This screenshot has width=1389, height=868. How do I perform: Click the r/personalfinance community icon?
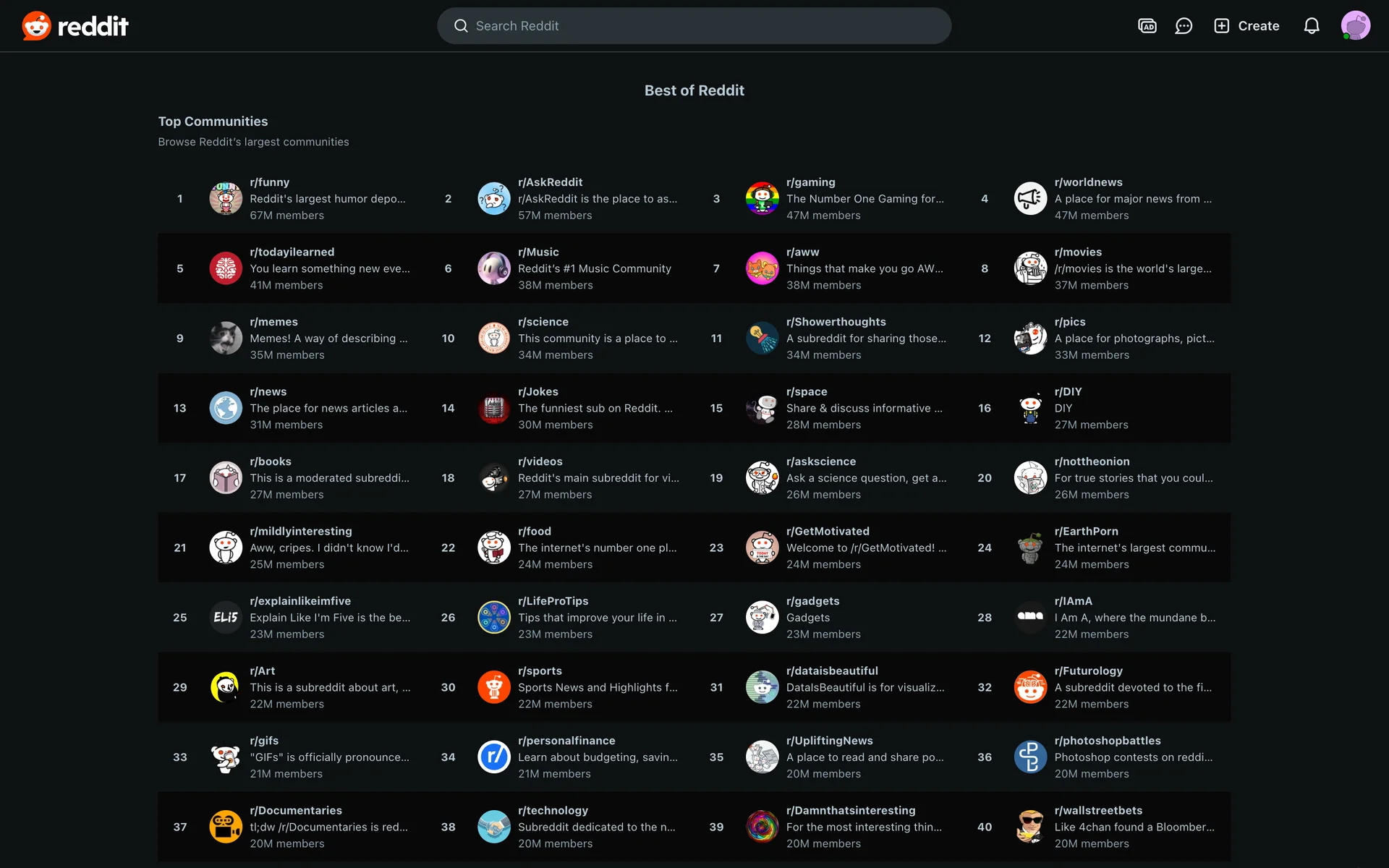[494, 757]
